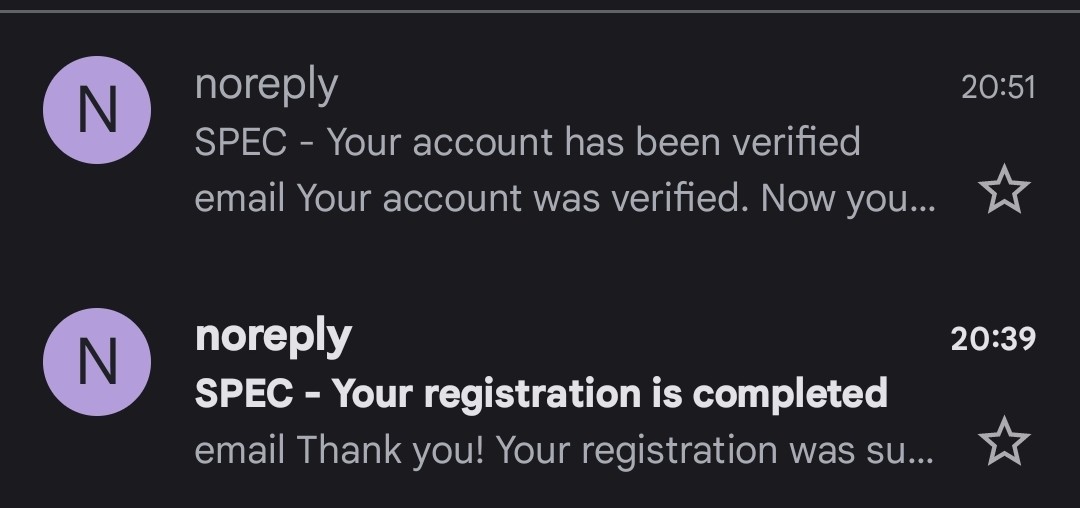This screenshot has width=1080, height=508.
Task: Open subject 'SPEC - Your registration is completed'
Action: [x=541, y=393]
